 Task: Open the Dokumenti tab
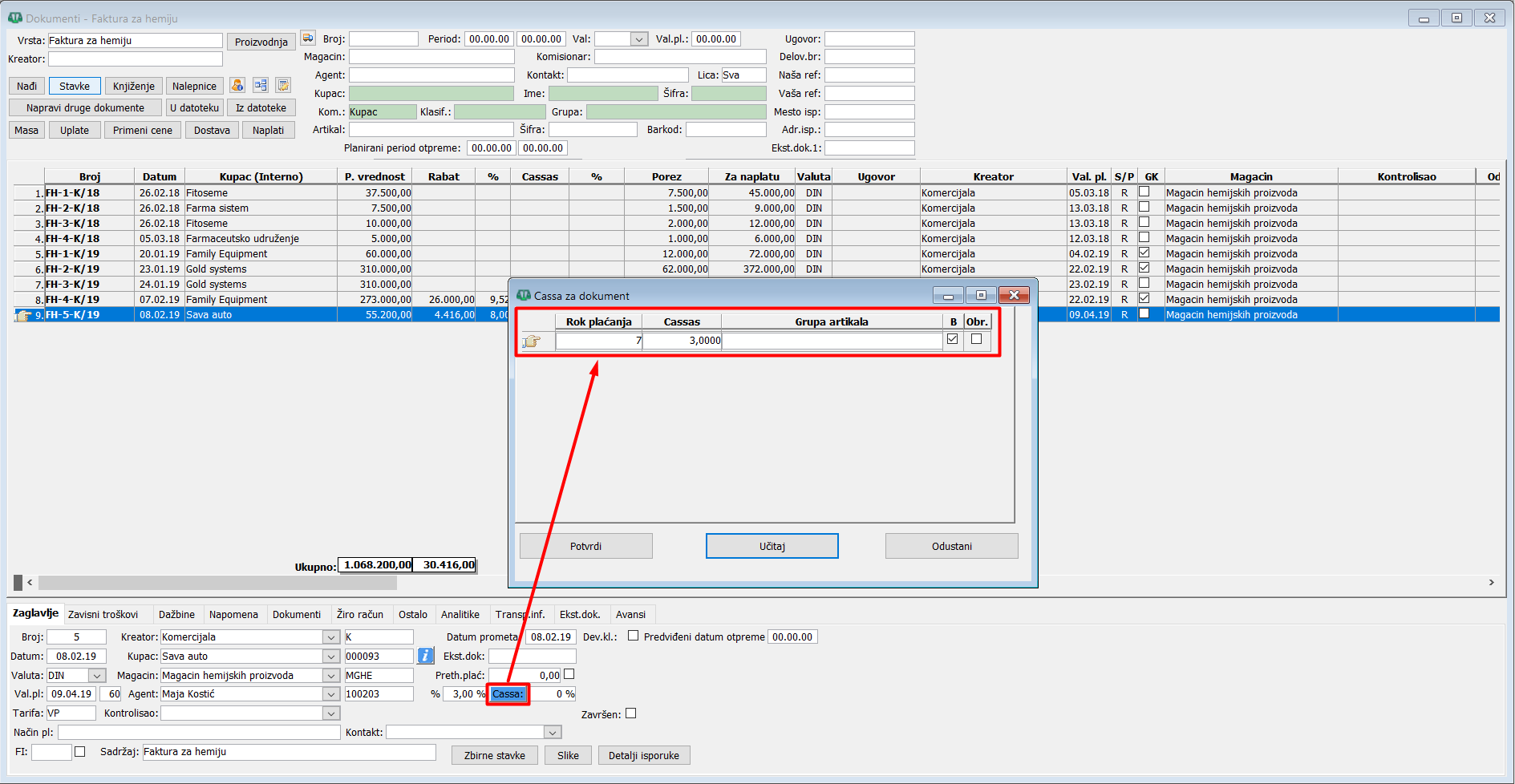click(297, 614)
